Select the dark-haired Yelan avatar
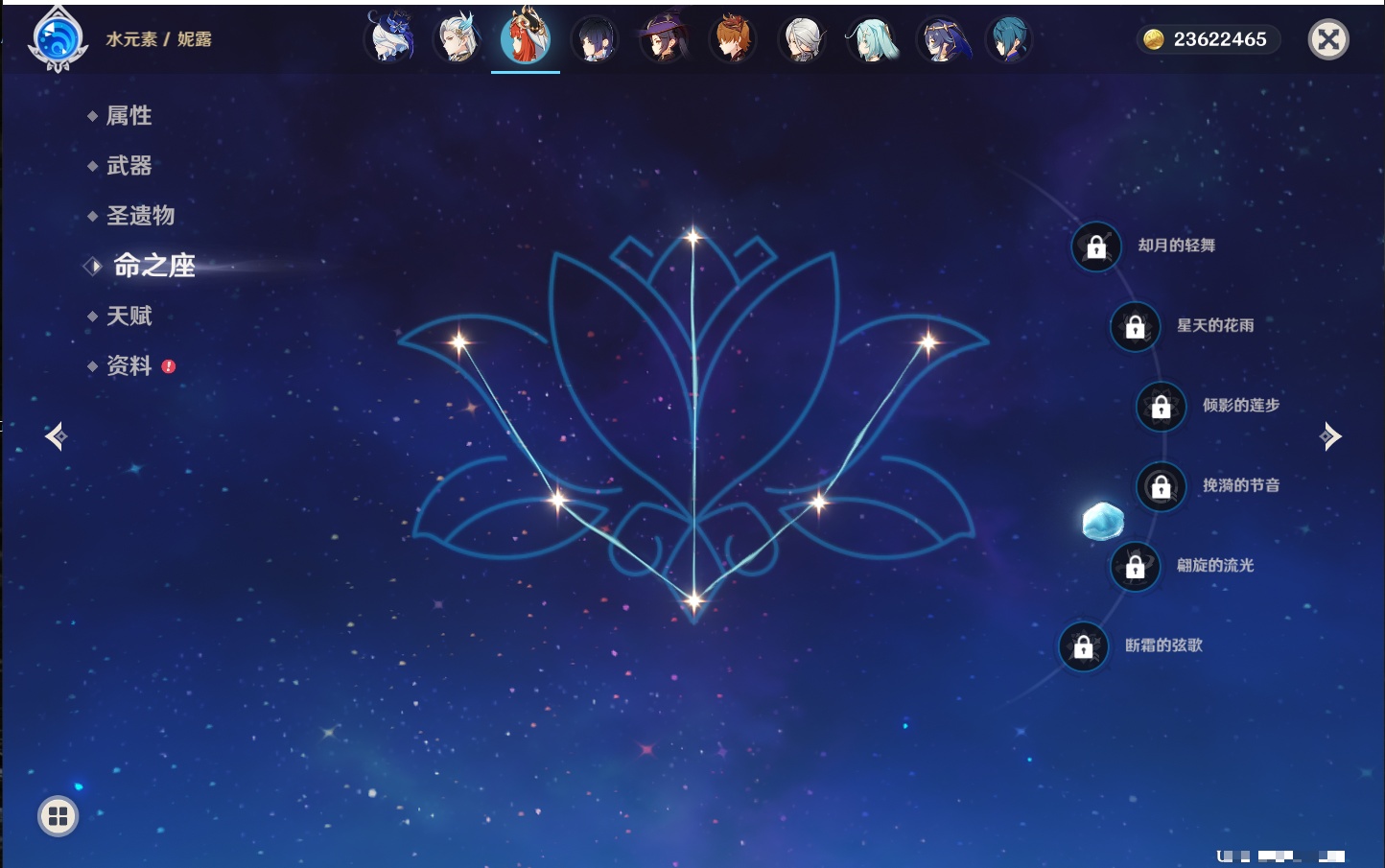The image size is (1385, 868). [x=595, y=39]
